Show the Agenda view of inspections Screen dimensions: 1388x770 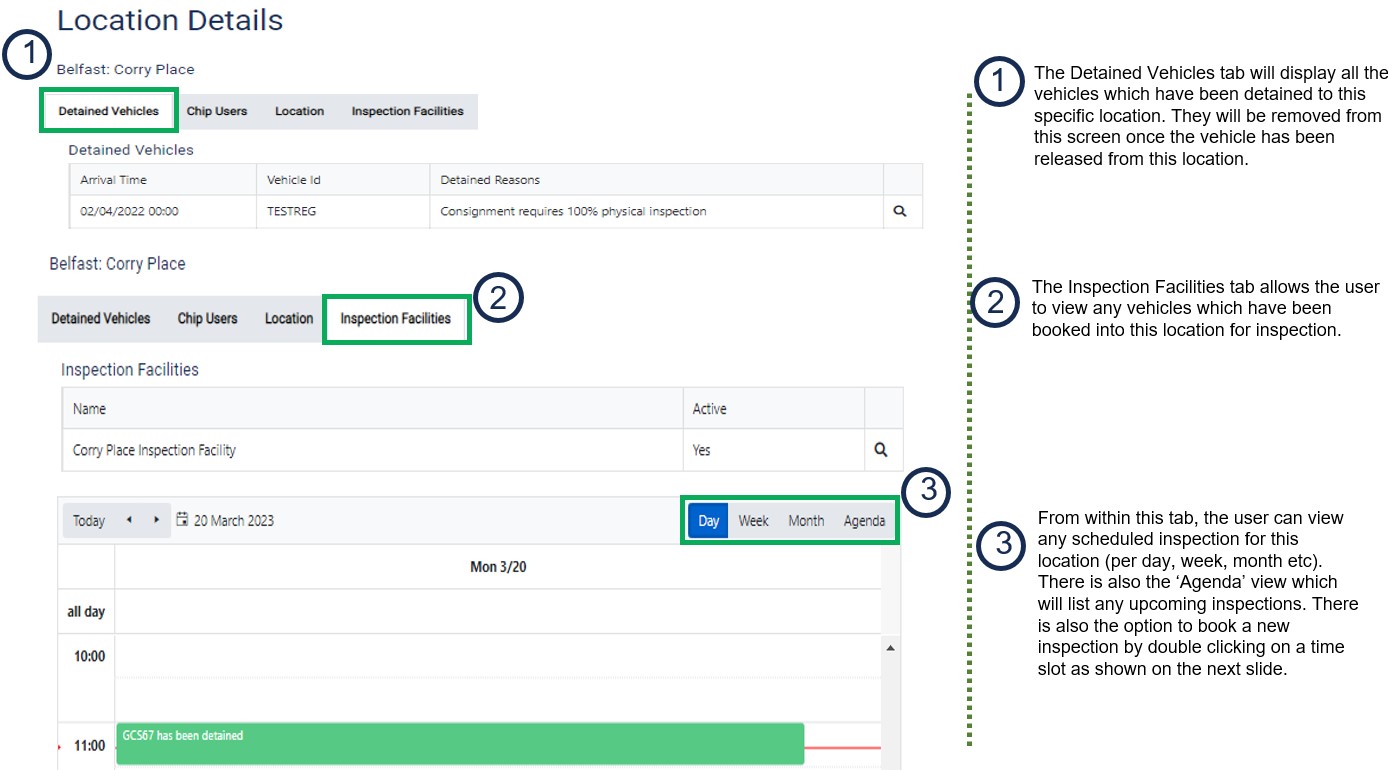click(864, 521)
